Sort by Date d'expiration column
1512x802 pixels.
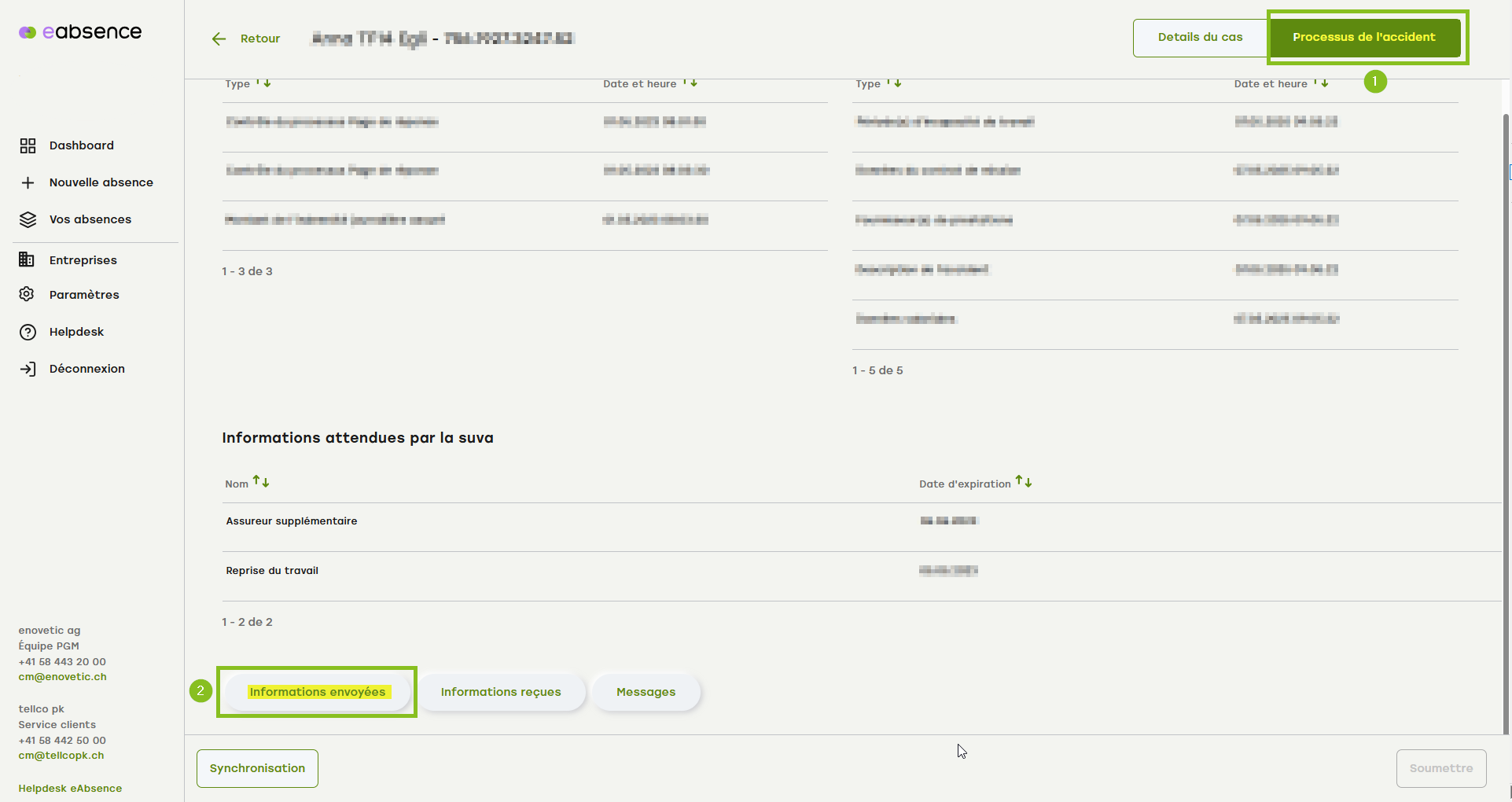1023,482
